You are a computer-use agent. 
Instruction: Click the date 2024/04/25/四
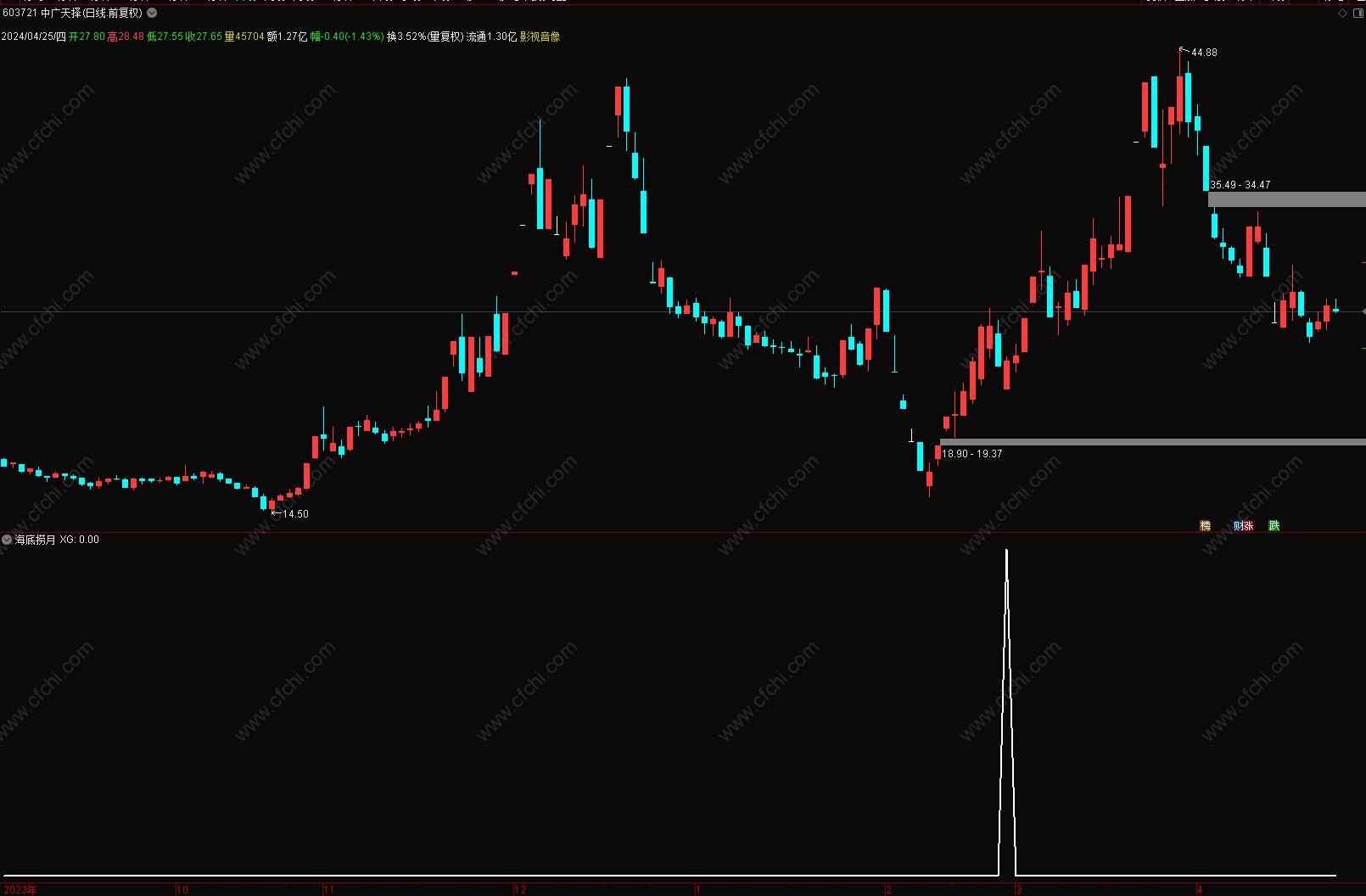[x=34, y=36]
